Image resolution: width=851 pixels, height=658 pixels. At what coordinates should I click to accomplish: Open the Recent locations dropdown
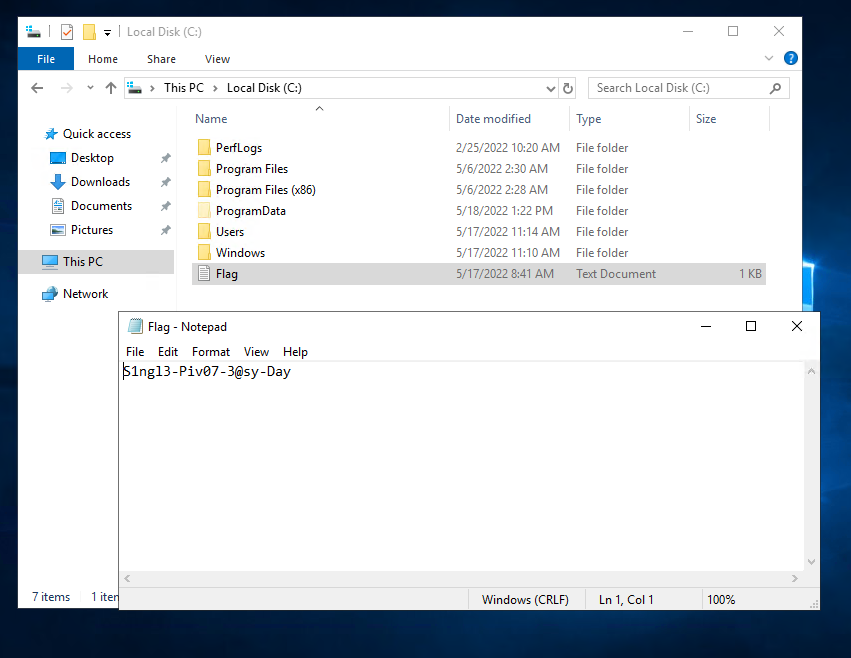pyautogui.click(x=90, y=88)
